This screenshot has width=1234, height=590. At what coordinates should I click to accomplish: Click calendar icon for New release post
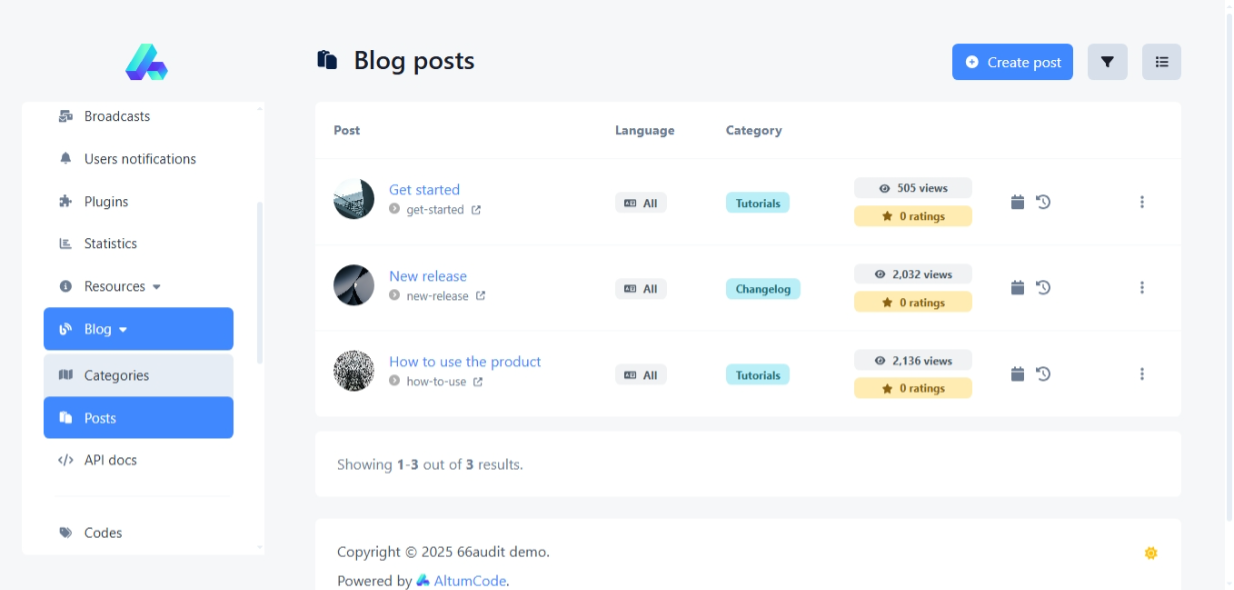1017,288
